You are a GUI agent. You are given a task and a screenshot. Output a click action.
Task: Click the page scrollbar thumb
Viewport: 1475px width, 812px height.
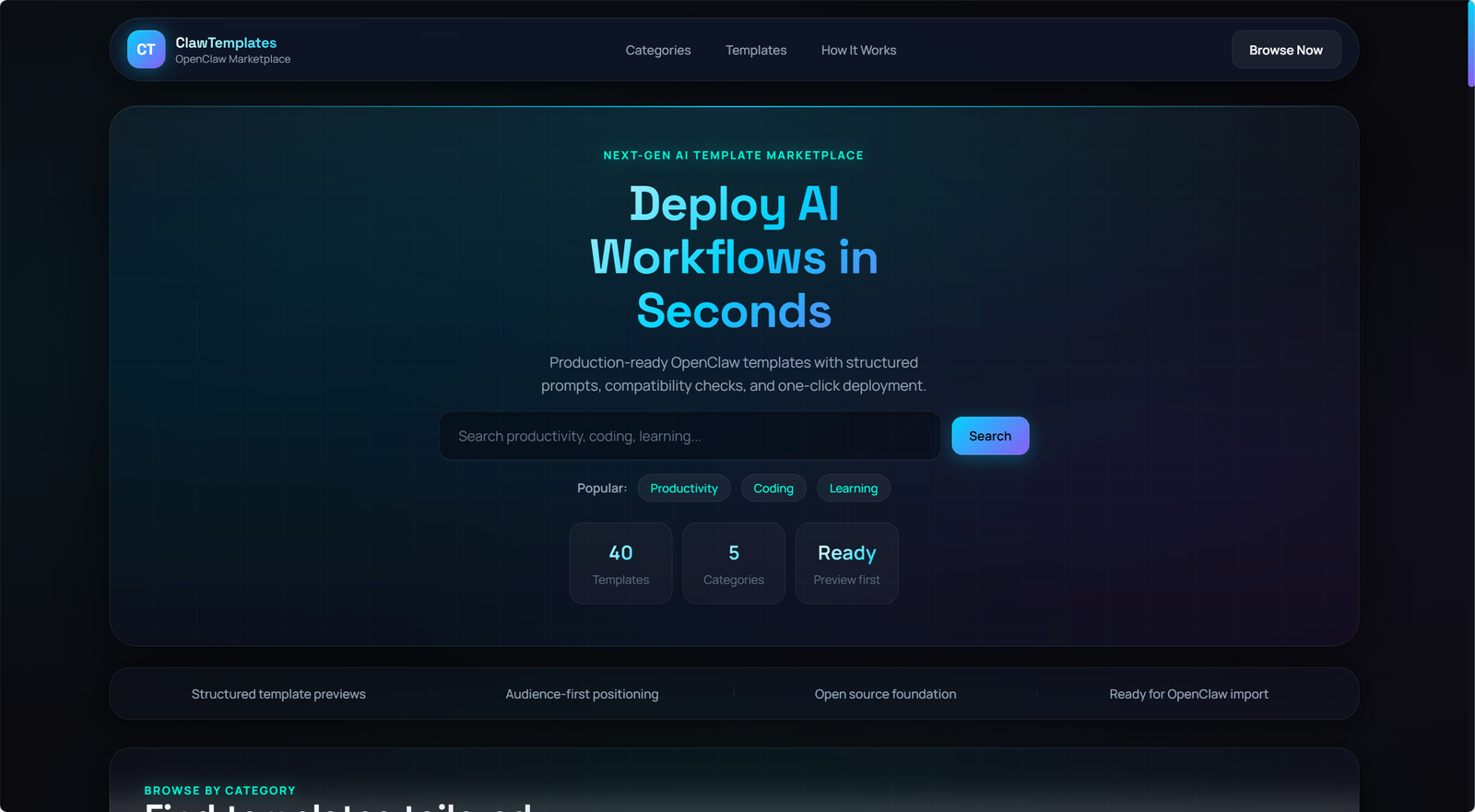tap(1470, 43)
